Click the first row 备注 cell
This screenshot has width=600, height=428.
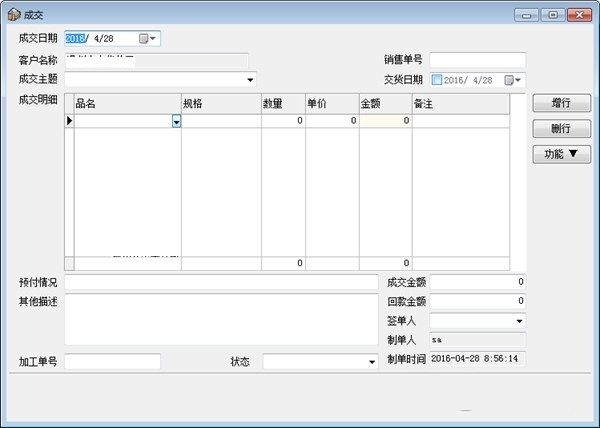[x=461, y=121]
